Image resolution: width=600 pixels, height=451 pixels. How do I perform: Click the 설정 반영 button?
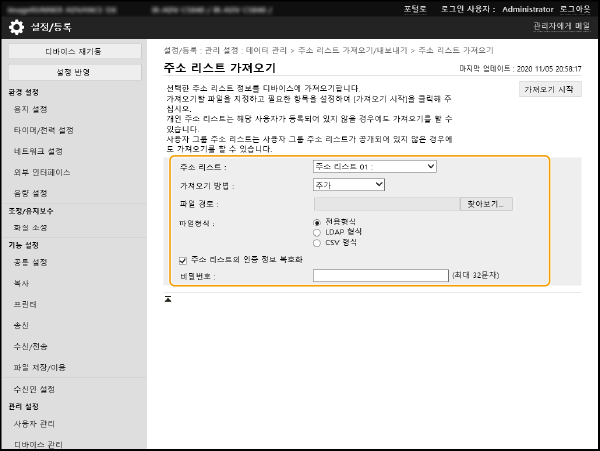click(73, 72)
